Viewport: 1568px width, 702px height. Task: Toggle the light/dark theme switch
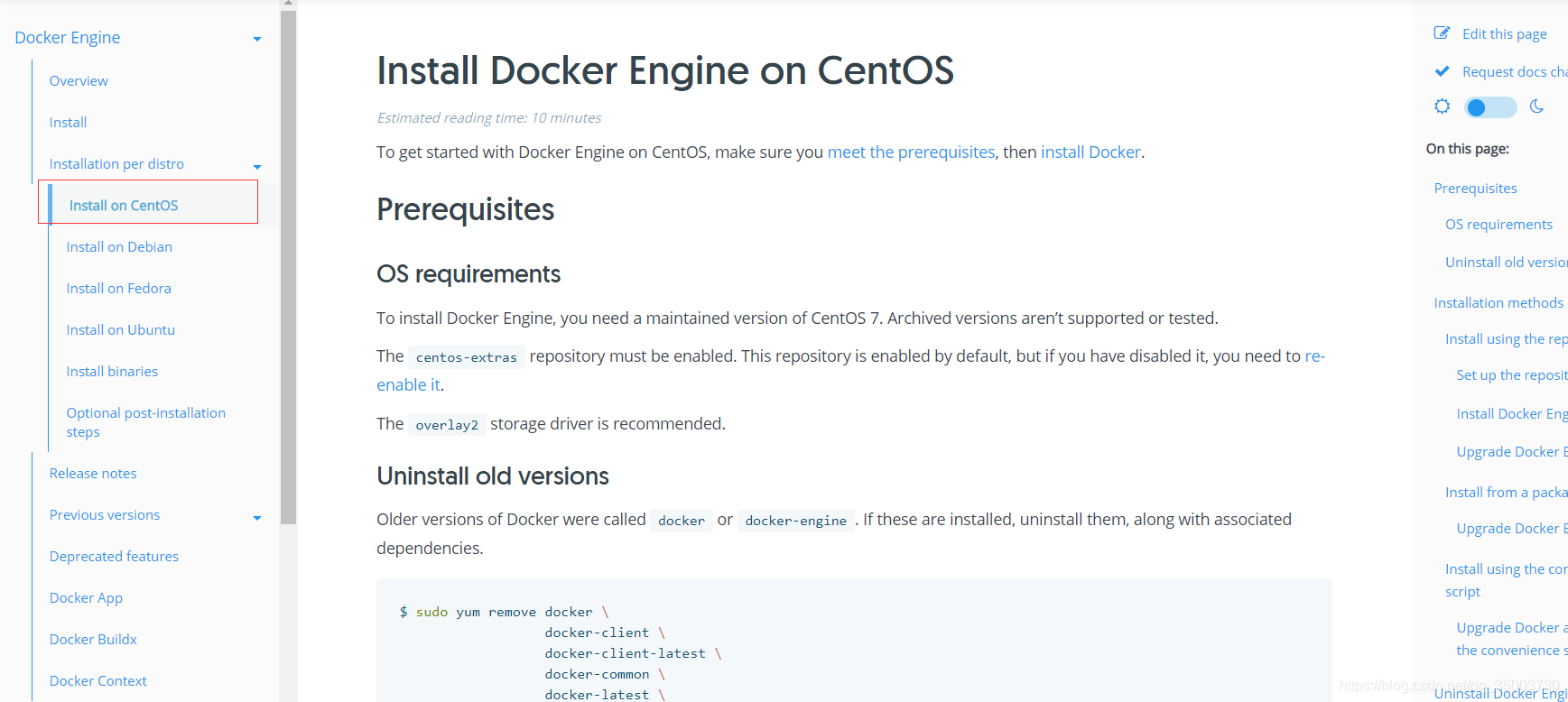[x=1489, y=107]
